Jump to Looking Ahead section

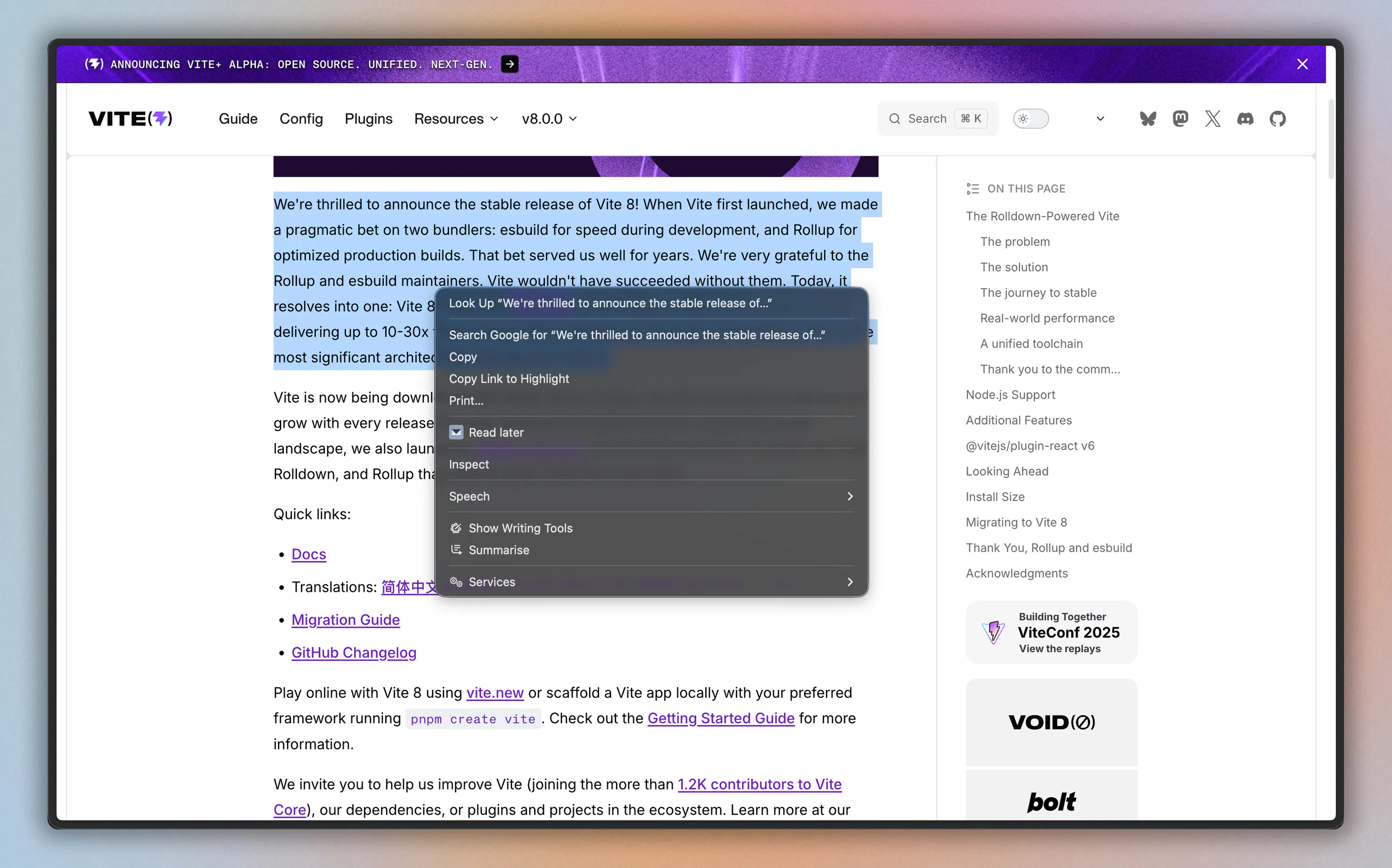pyautogui.click(x=1007, y=471)
